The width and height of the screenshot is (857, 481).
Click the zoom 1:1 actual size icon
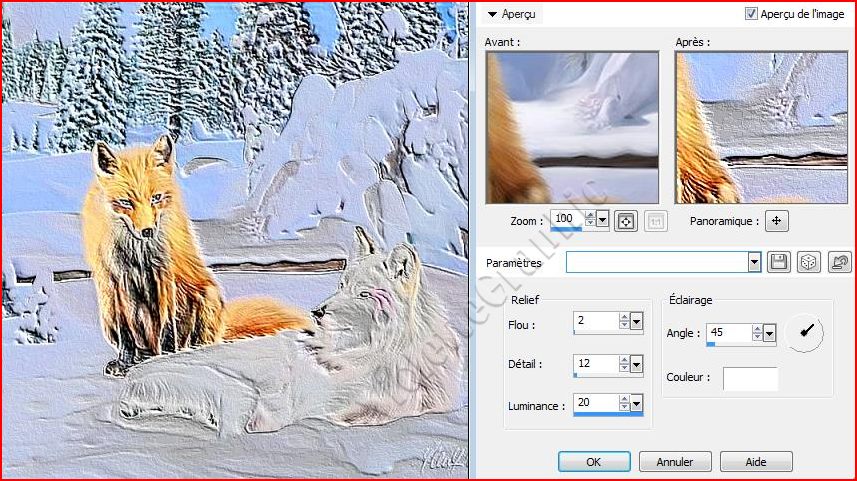655,220
